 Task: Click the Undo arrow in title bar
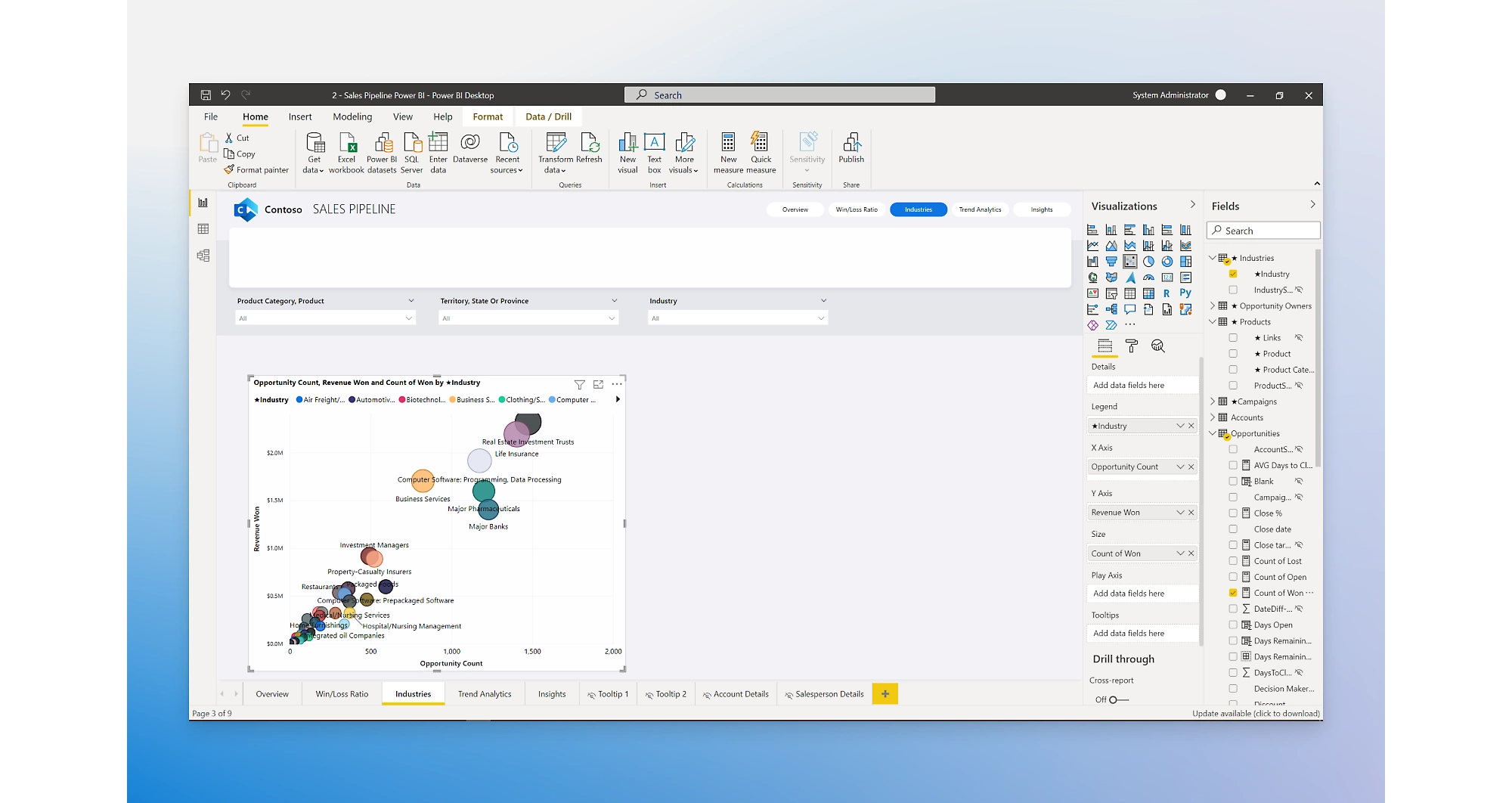[225, 95]
